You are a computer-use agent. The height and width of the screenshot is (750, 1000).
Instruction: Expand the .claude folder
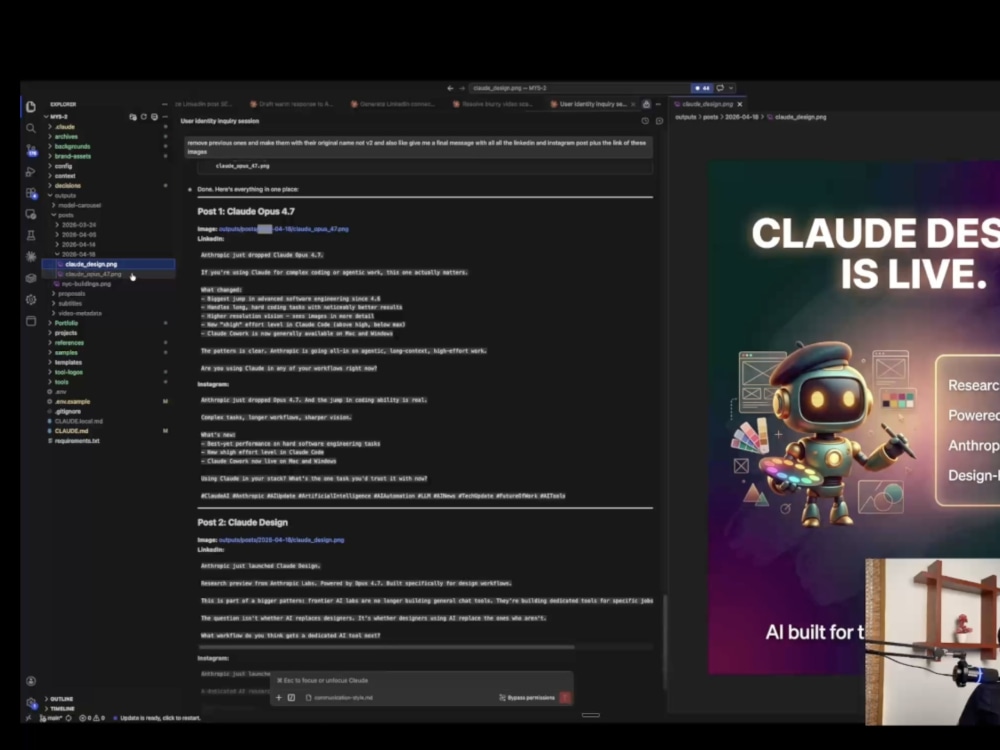pos(108,127)
